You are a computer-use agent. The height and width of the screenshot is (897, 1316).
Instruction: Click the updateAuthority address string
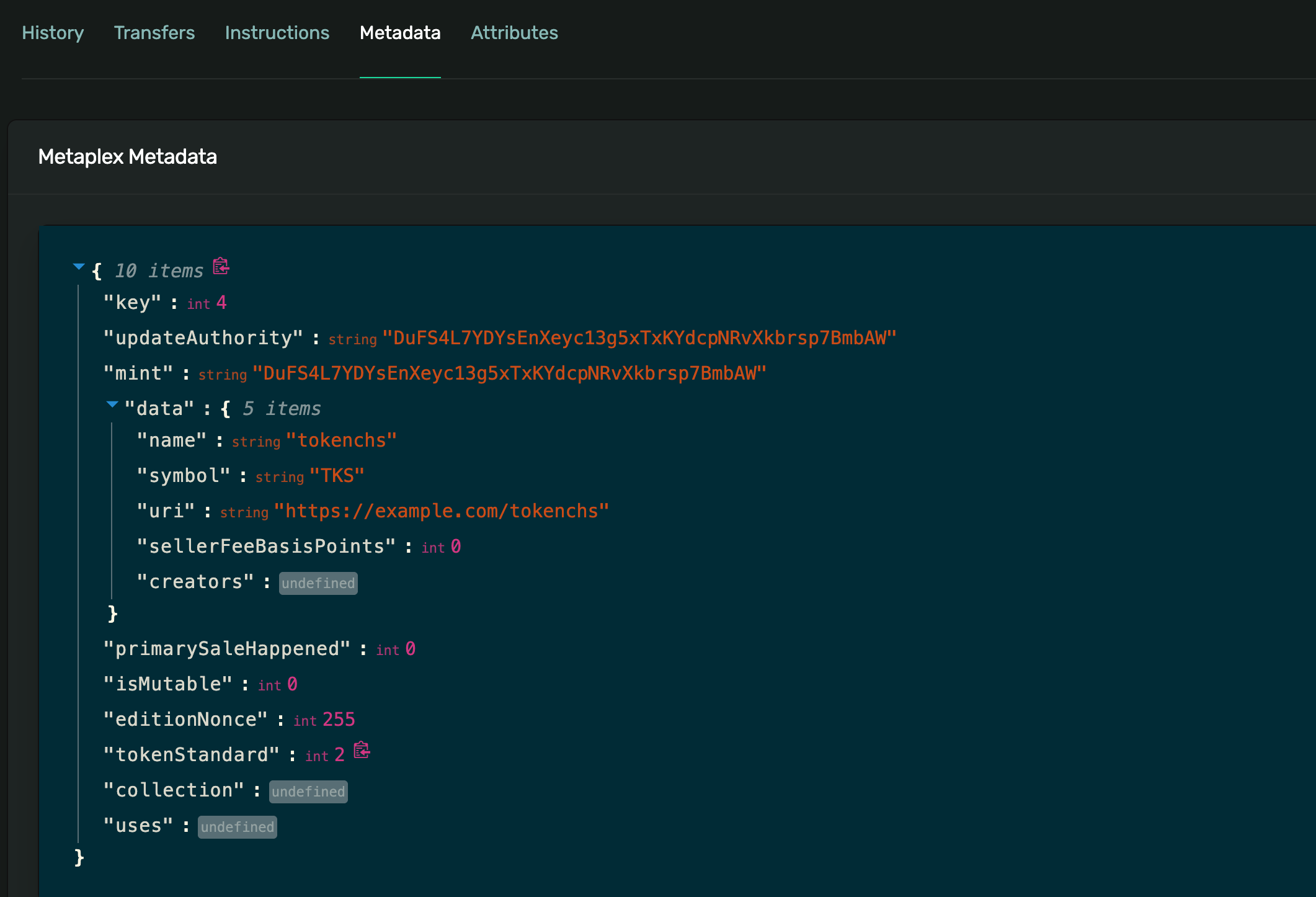[639, 338]
